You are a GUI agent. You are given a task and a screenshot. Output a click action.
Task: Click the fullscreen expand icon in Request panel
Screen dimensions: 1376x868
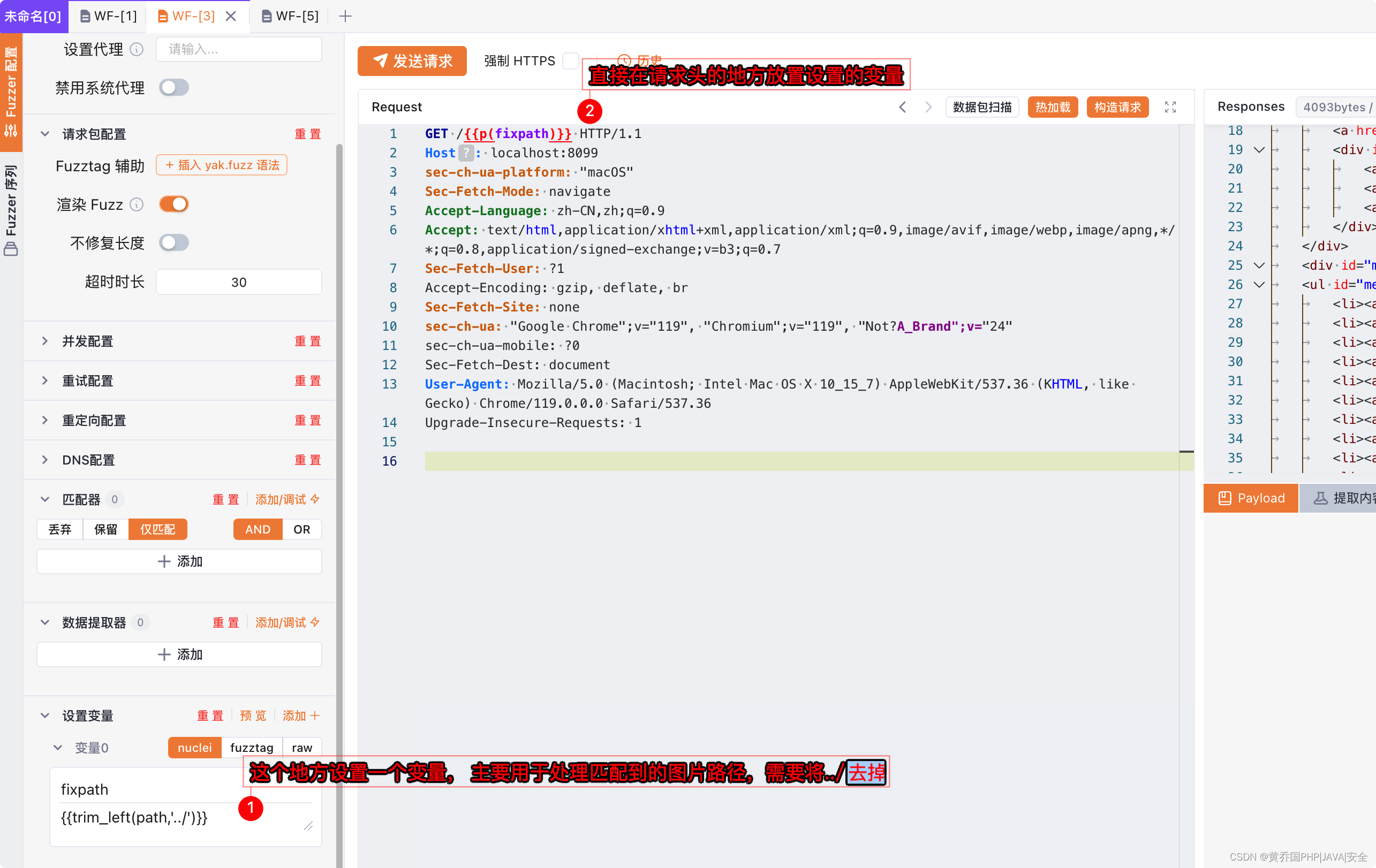pos(1170,107)
